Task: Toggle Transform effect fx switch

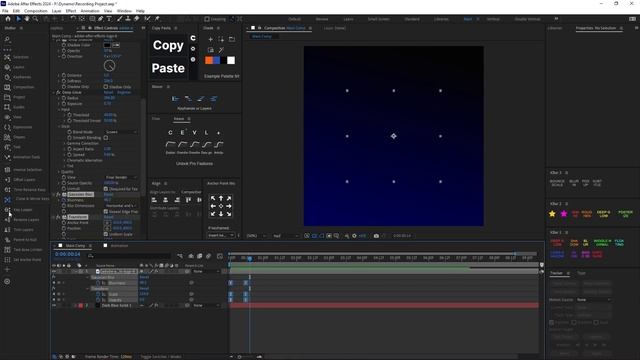Action: [x=58, y=217]
